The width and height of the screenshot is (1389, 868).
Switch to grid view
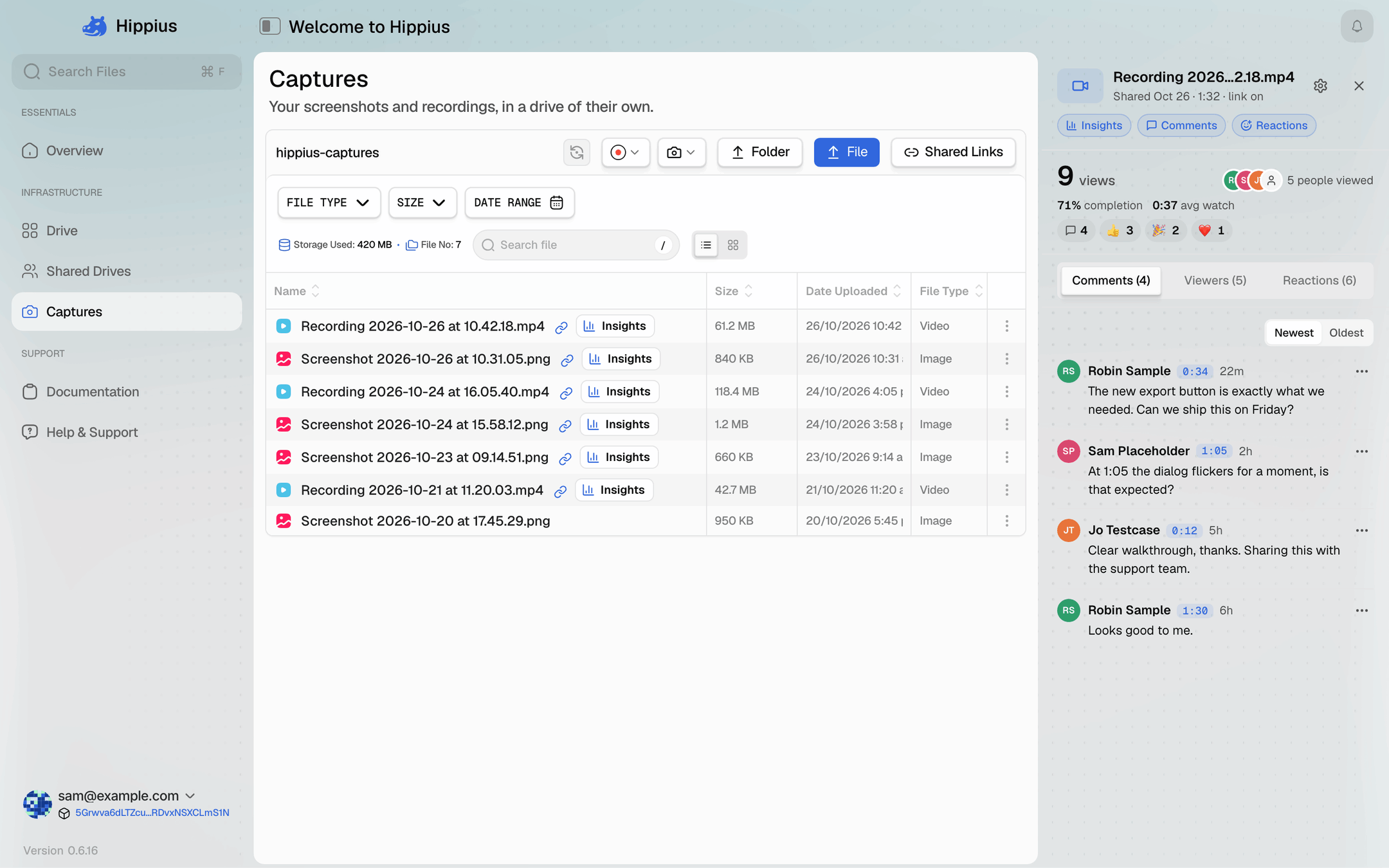[733, 245]
